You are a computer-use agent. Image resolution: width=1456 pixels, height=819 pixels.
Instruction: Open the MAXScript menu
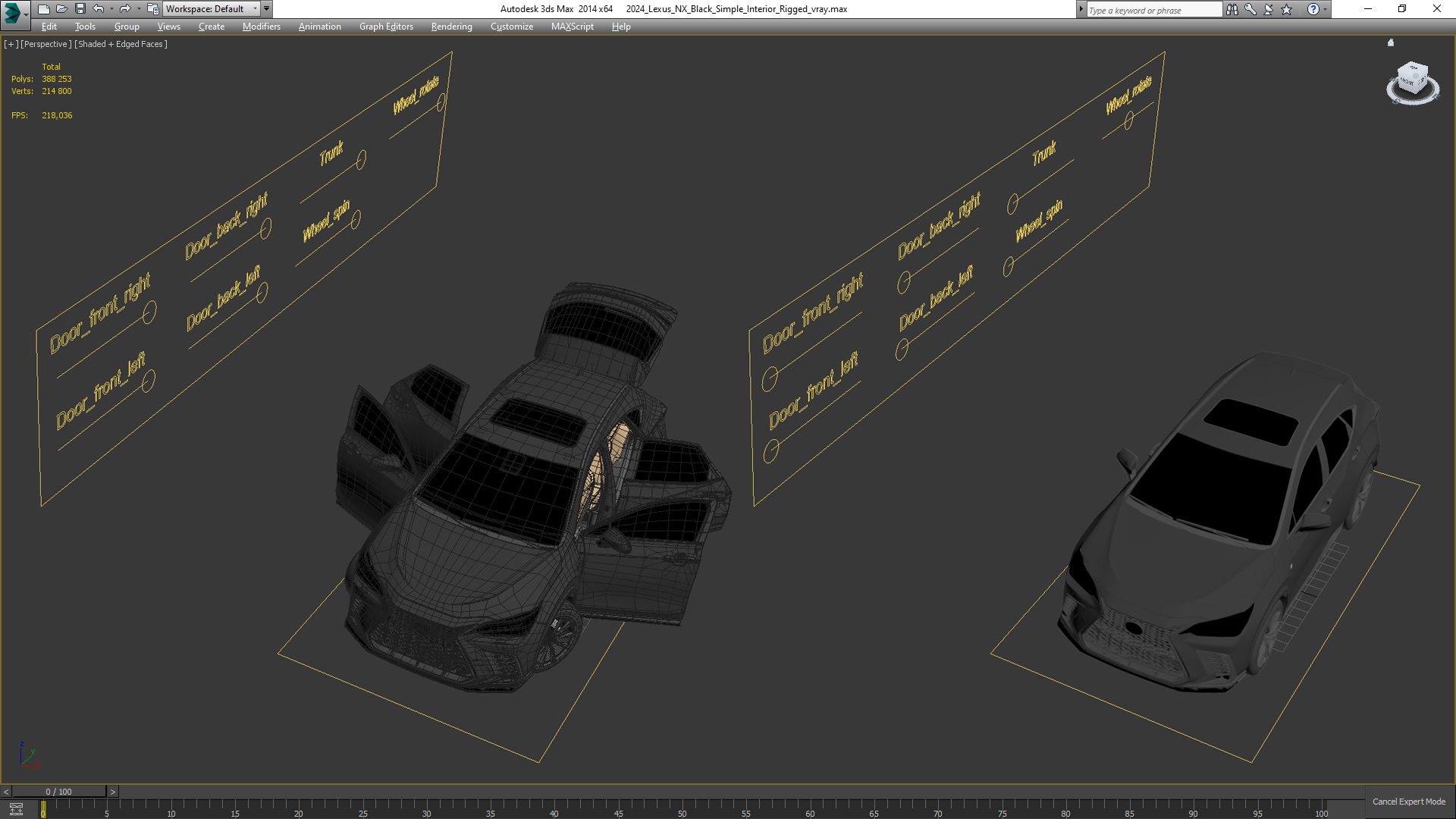[x=572, y=27]
